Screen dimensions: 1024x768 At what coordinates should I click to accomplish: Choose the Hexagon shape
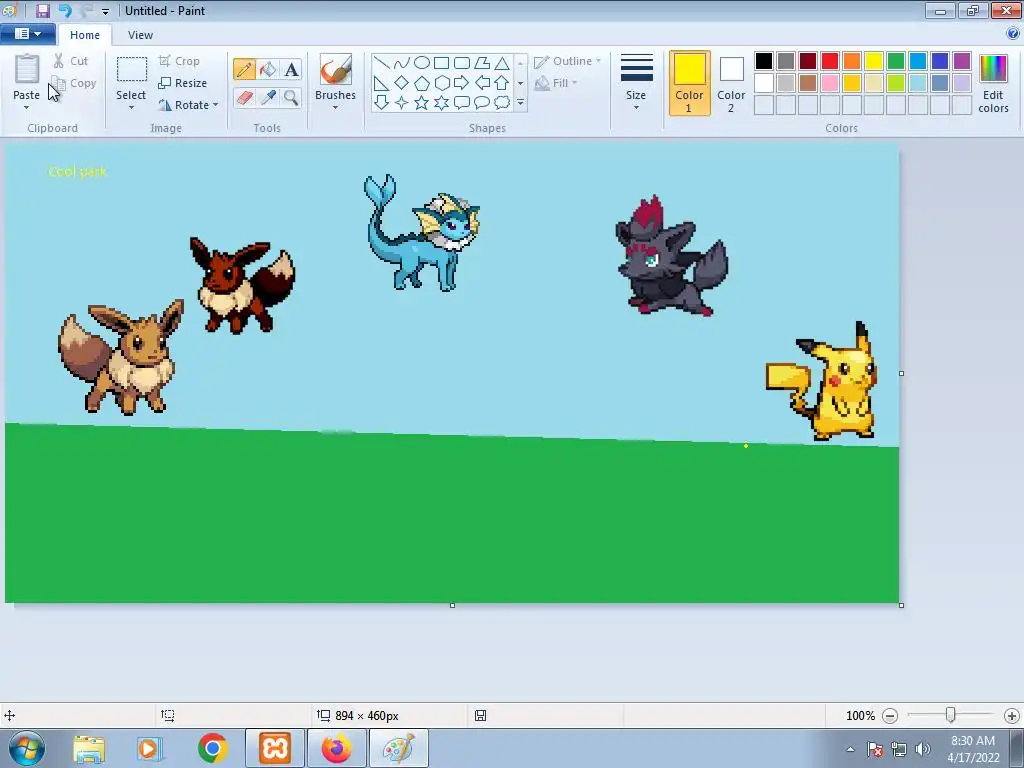(x=441, y=83)
